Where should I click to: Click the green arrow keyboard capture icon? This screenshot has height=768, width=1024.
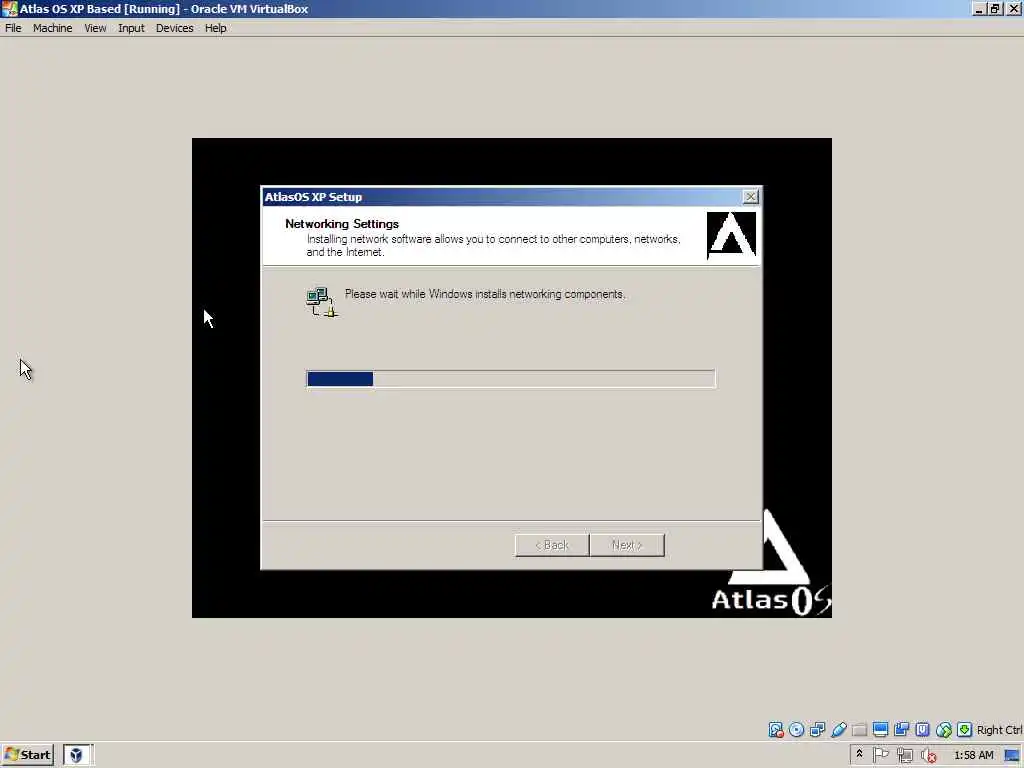pyautogui.click(x=965, y=729)
